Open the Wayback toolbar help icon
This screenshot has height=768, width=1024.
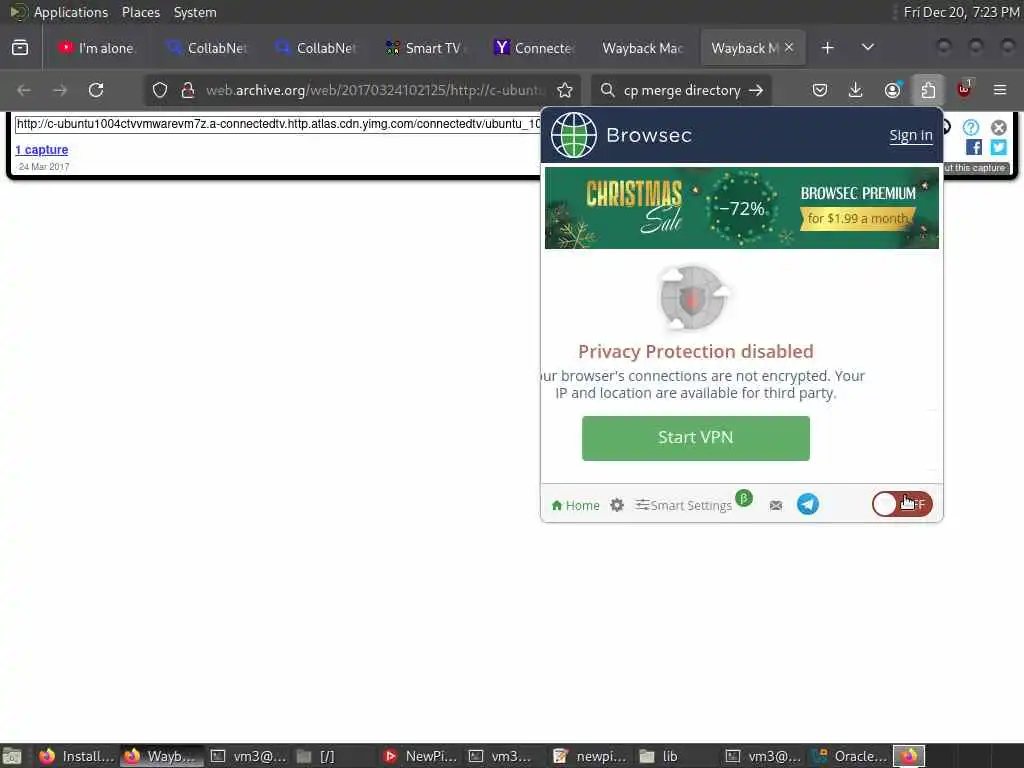tap(971, 127)
